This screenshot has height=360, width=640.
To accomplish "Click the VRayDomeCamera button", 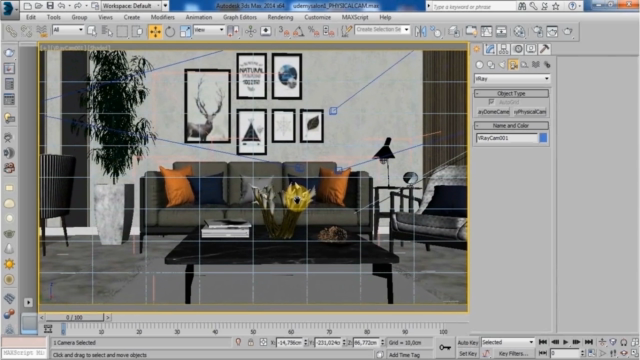I will point(493,111).
